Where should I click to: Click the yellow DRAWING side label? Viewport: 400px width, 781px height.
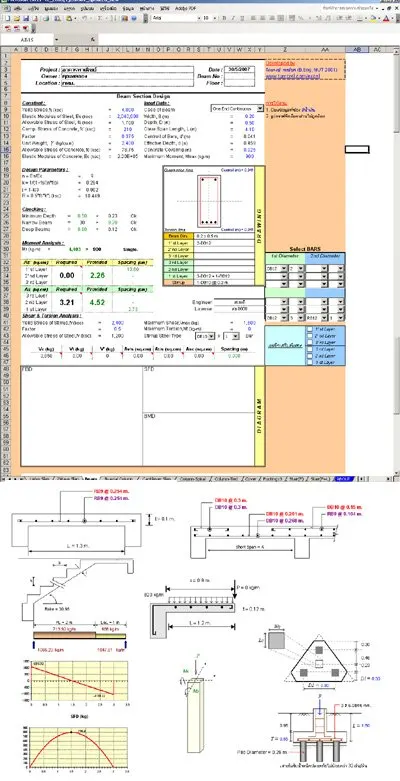259,225
